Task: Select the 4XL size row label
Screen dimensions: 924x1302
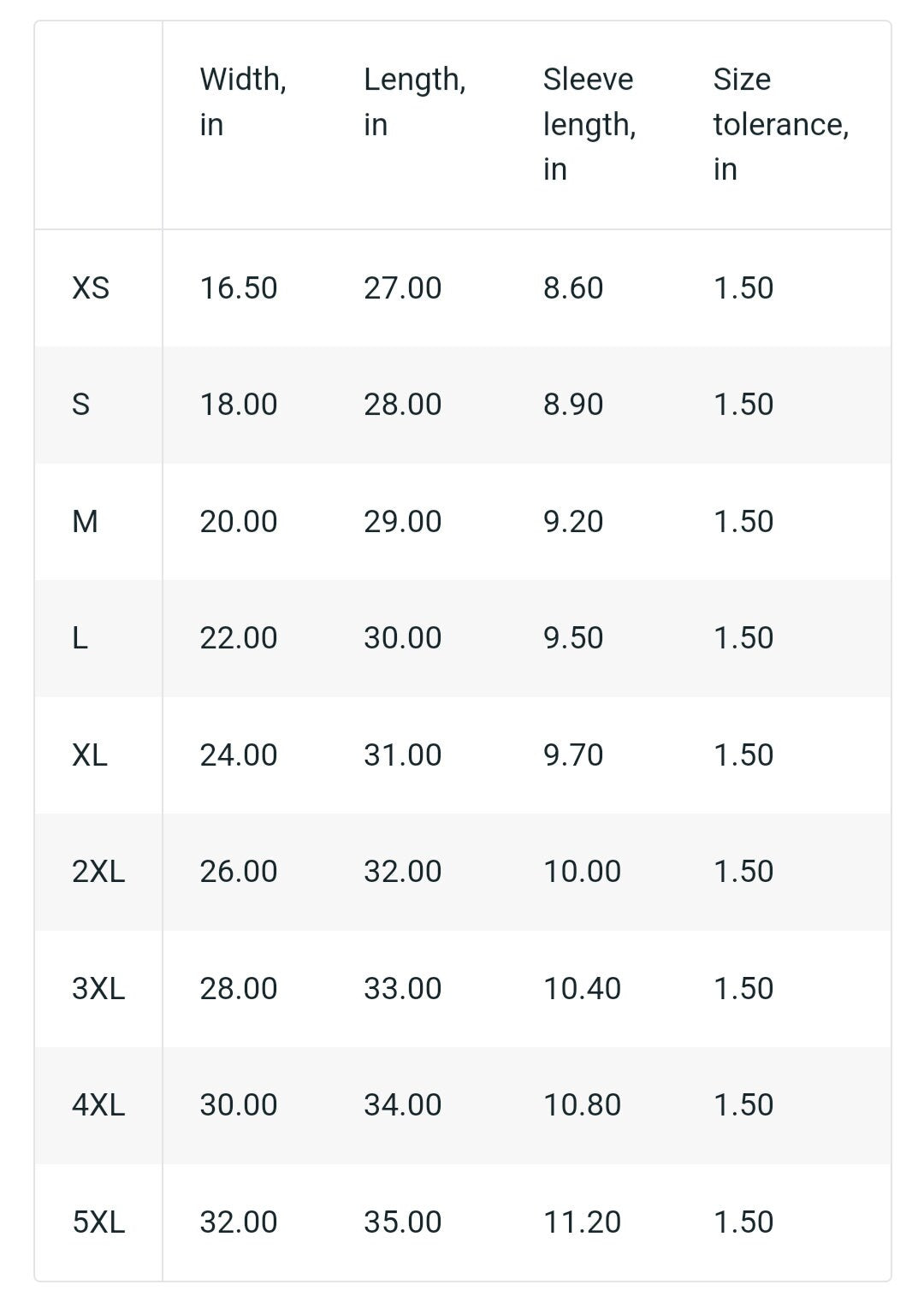Action: click(98, 1105)
